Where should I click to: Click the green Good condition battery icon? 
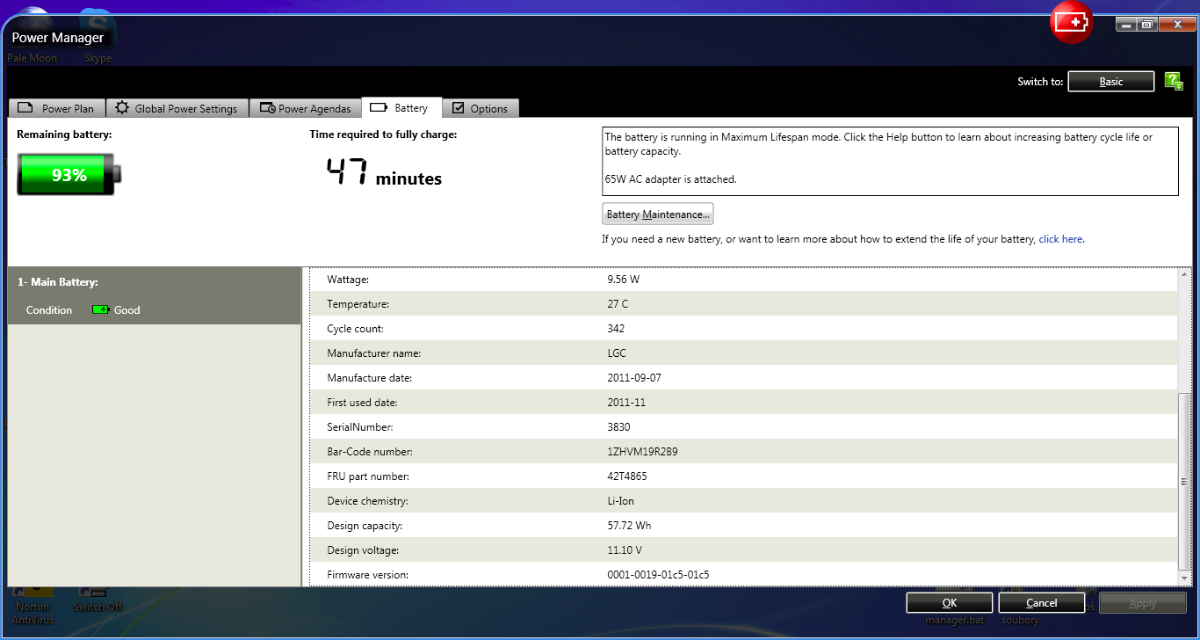pyautogui.click(x=100, y=310)
